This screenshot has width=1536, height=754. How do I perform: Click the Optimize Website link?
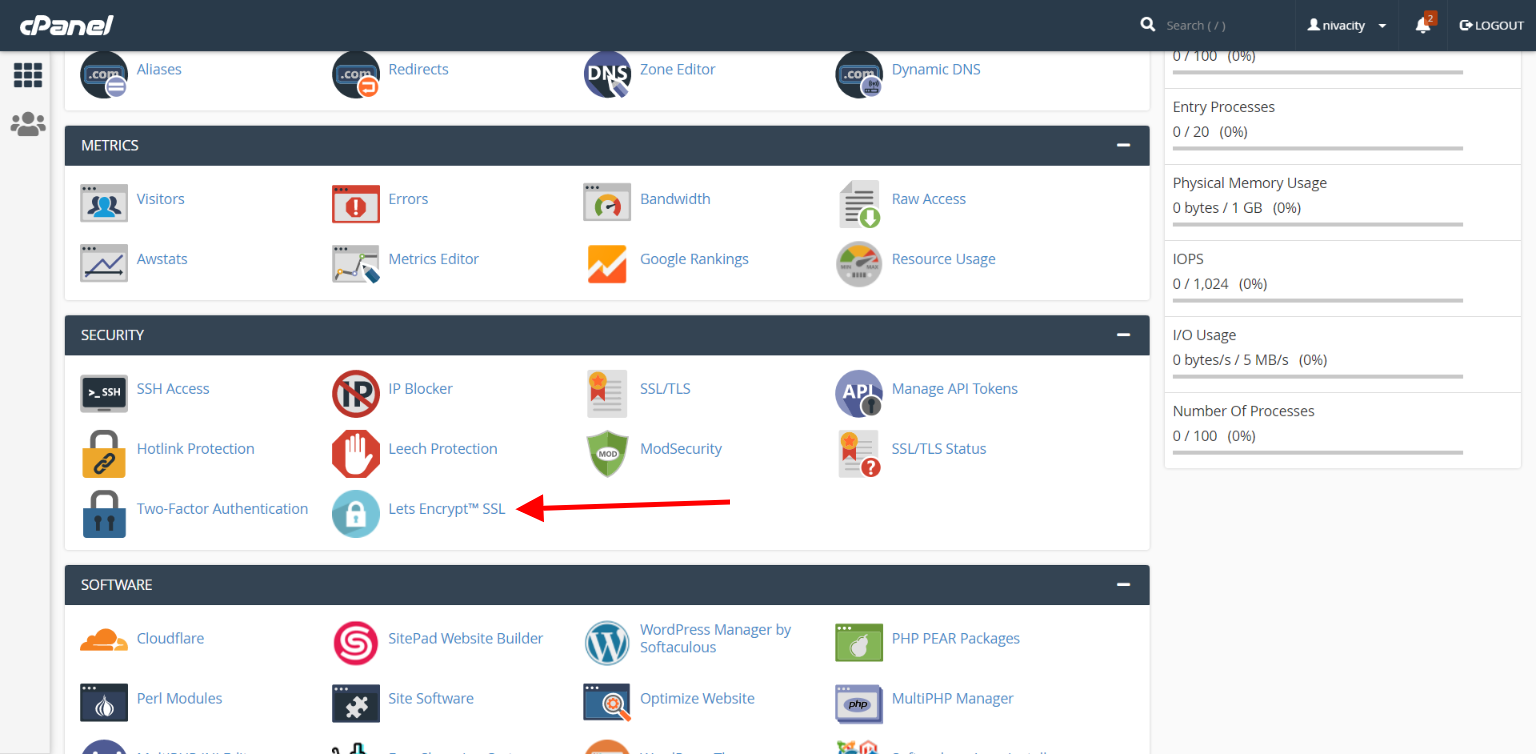pyautogui.click(x=696, y=698)
